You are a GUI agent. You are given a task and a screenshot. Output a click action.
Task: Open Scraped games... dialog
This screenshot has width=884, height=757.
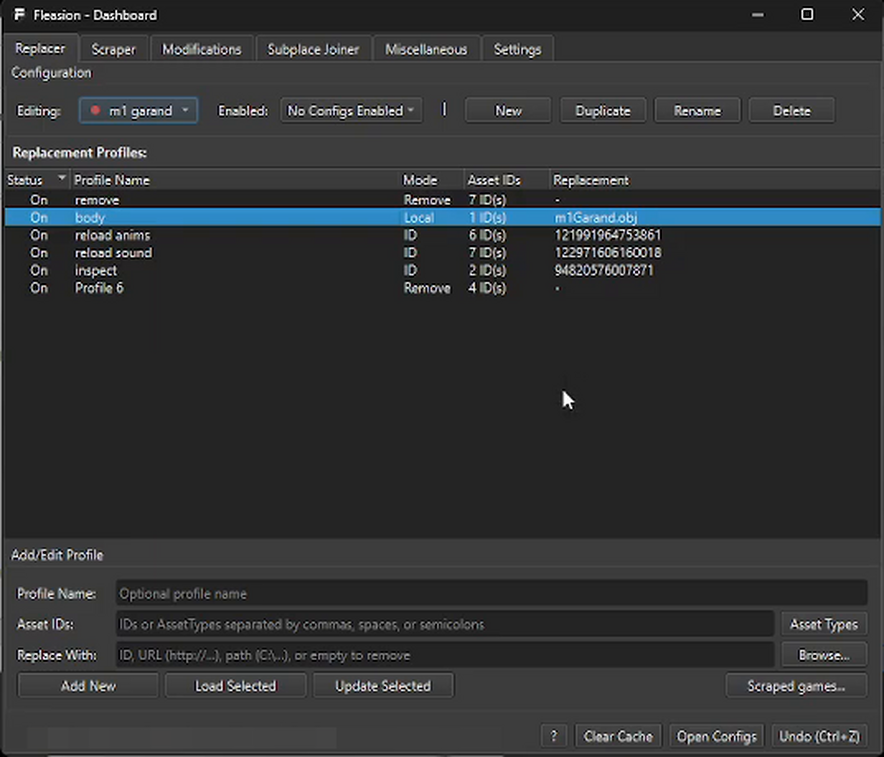(x=796, y=686)
